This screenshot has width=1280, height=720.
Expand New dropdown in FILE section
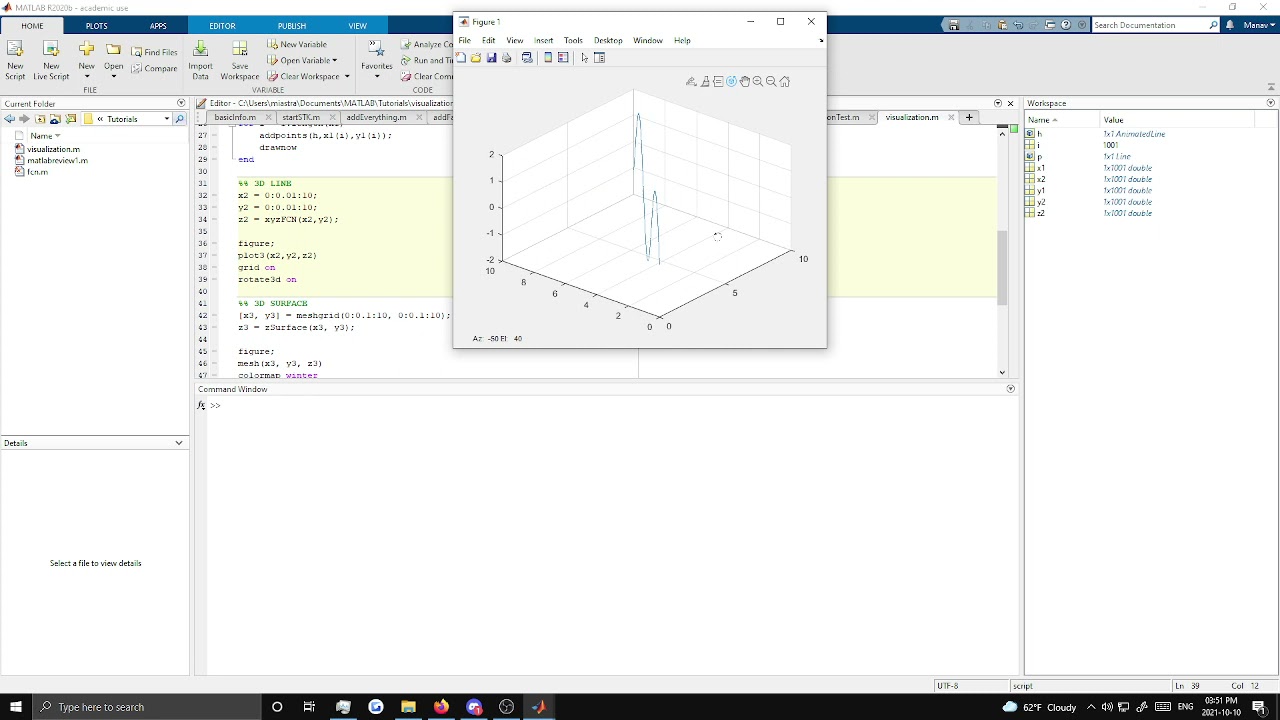point(86,77)
